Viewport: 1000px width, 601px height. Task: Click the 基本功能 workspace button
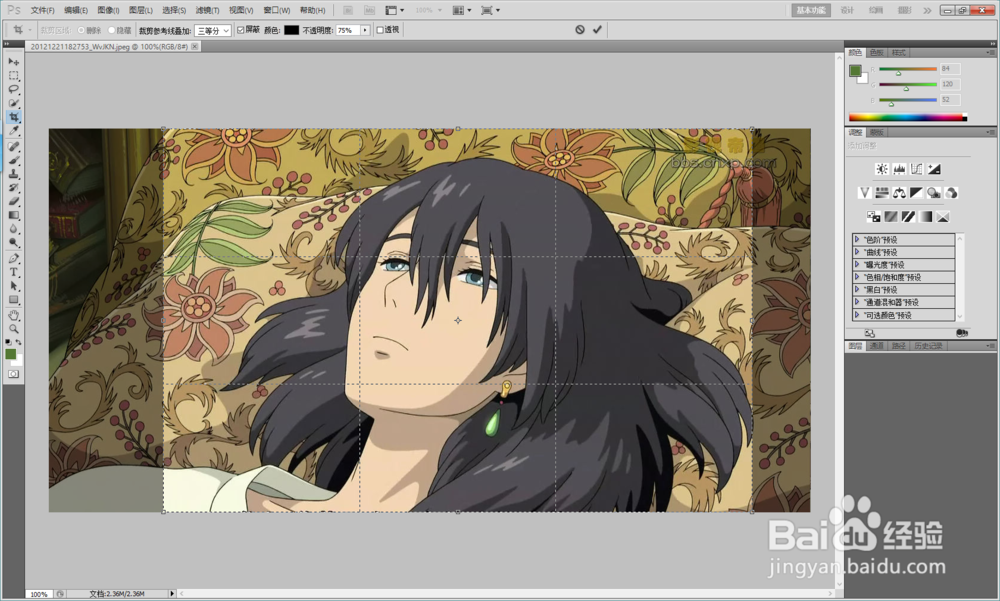(x=811, y=10)
